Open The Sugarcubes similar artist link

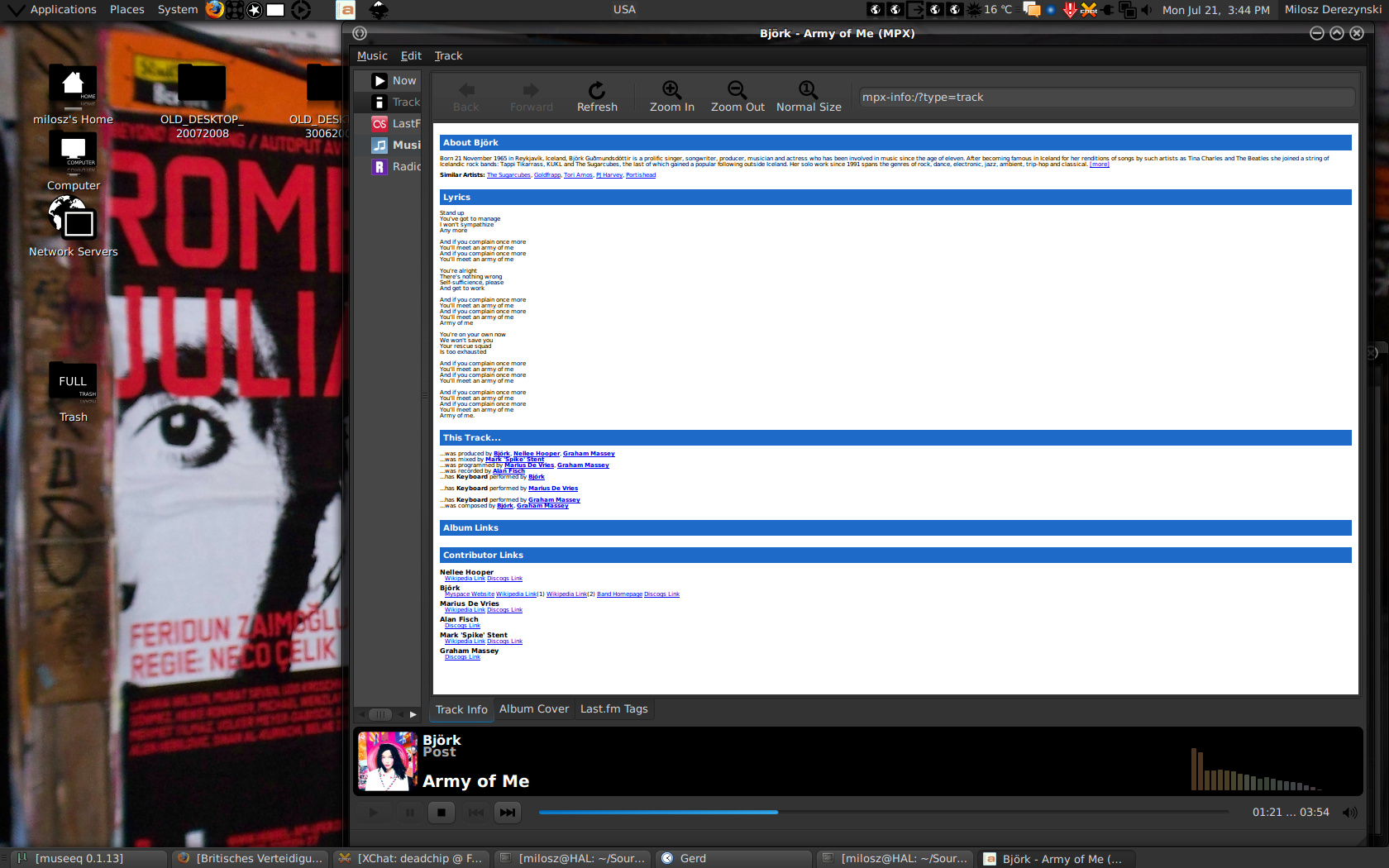point(508,175)
